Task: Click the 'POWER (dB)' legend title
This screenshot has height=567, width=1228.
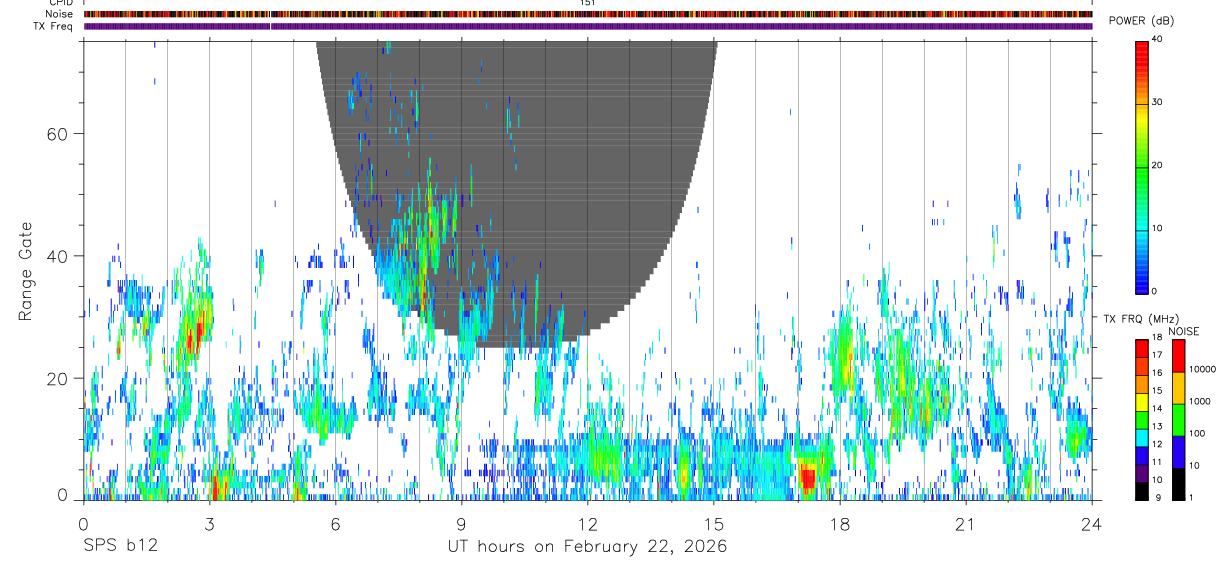Action: tap(1141, 21)
